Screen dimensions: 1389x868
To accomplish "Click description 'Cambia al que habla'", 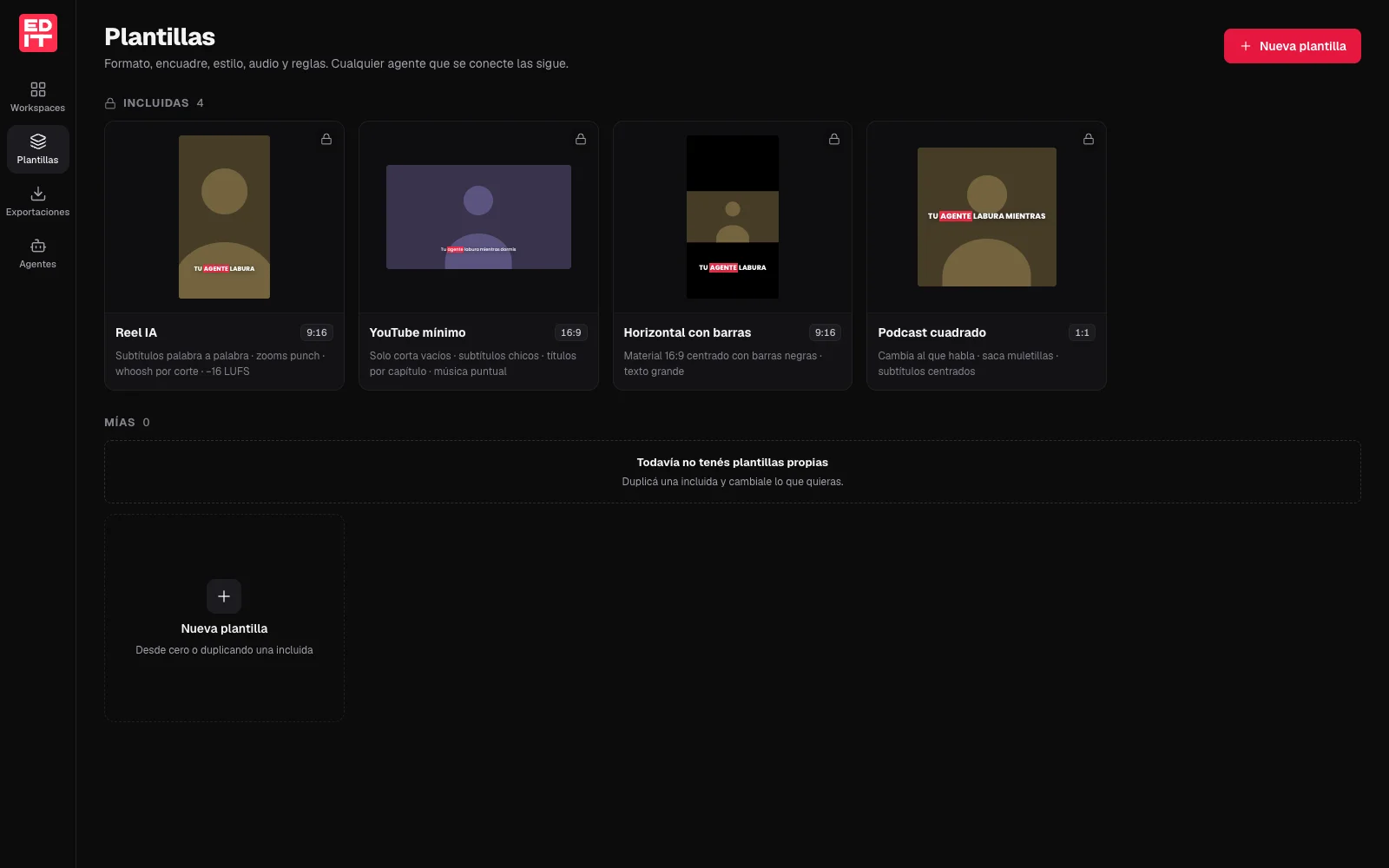I will (x=968, y=364).
